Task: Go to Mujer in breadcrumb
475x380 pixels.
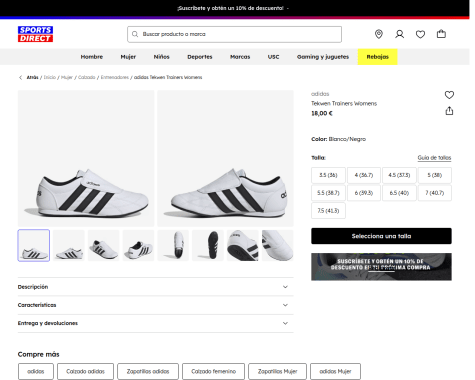Action: coord(67,77)
